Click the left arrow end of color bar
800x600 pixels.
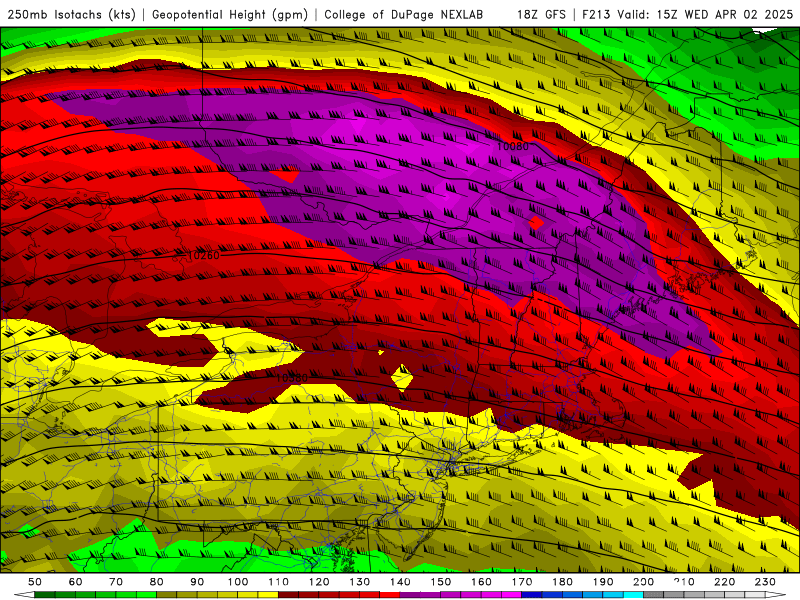pos(24,595)
